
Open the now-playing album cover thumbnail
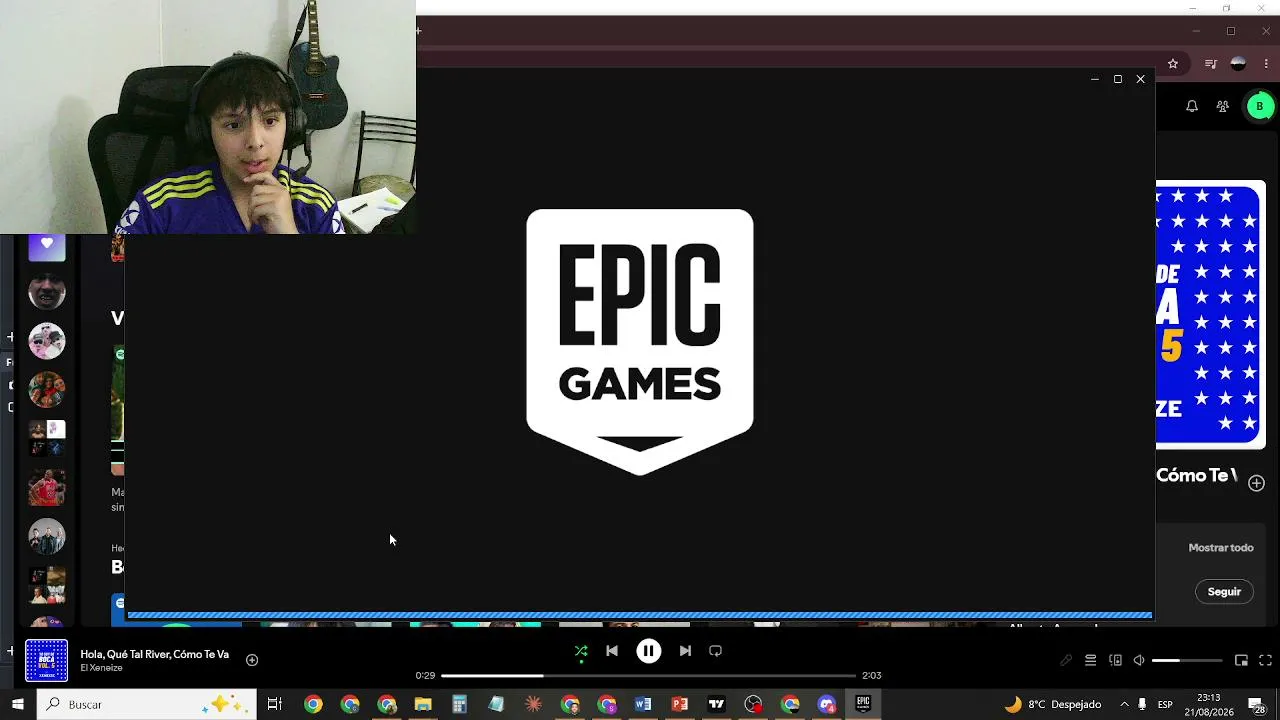point(46,660)
